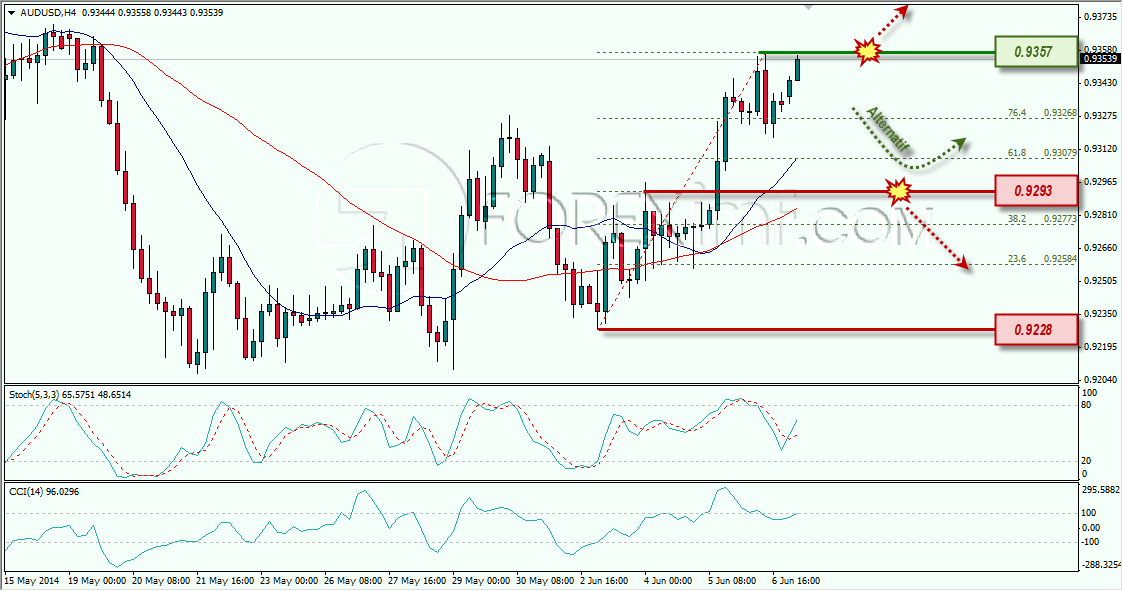Select the current price tag 0.93539
1123x591 pixels.
pyautogui.click(x=1101, y=59)
